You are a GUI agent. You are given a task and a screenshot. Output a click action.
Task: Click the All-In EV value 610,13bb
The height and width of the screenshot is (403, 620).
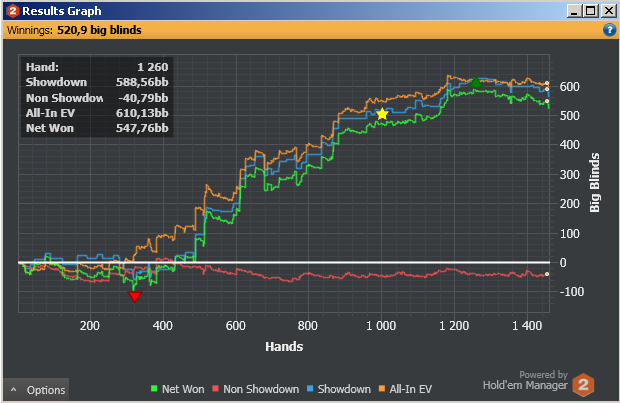click(x=142, y=113)
